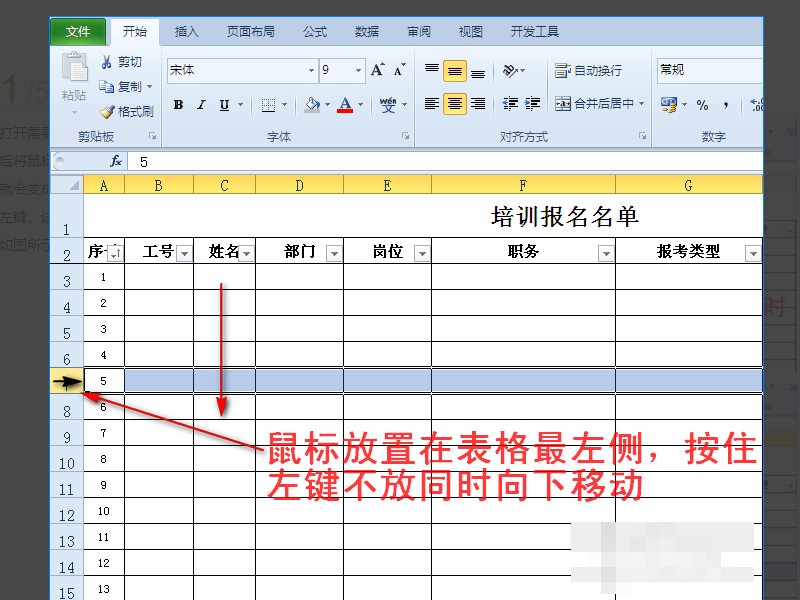Open 岗位 column filter dropdown
800x600 pixels.
(x=422, y=253)
